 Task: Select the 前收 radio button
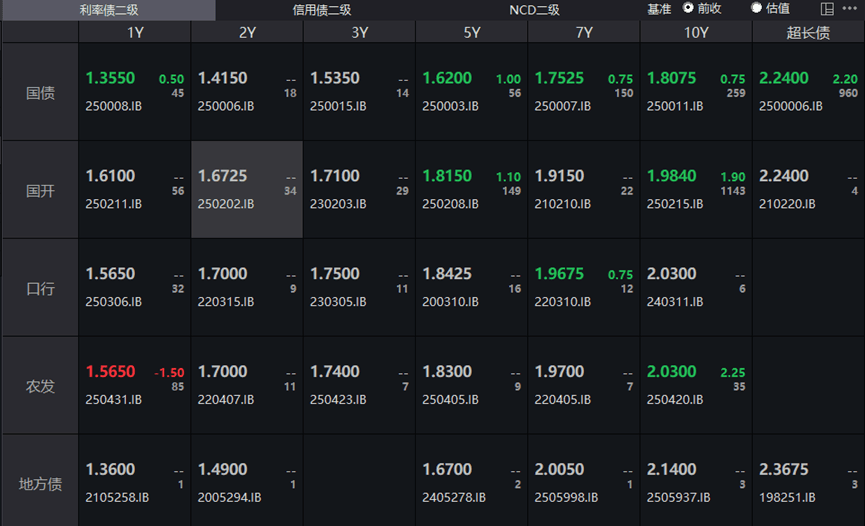click(x=689, y=8)
